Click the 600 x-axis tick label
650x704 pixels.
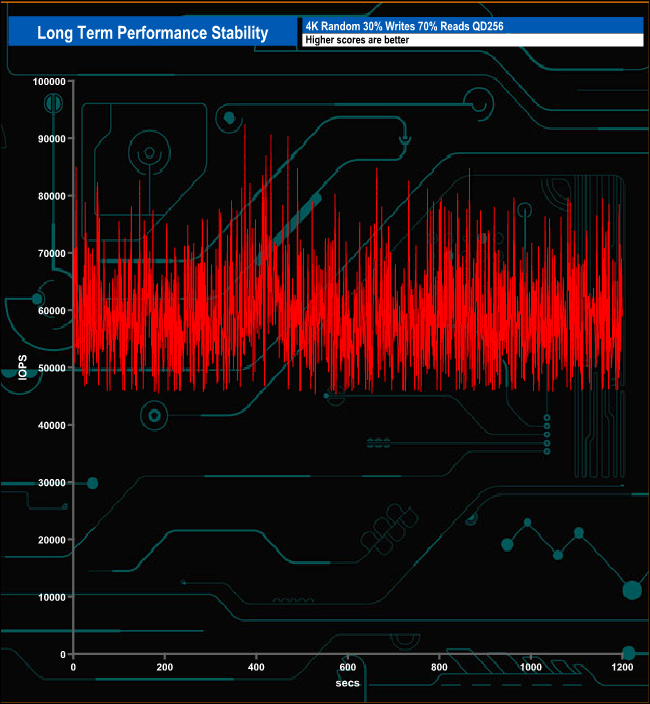pyautogui.click(x=348, y=667)
